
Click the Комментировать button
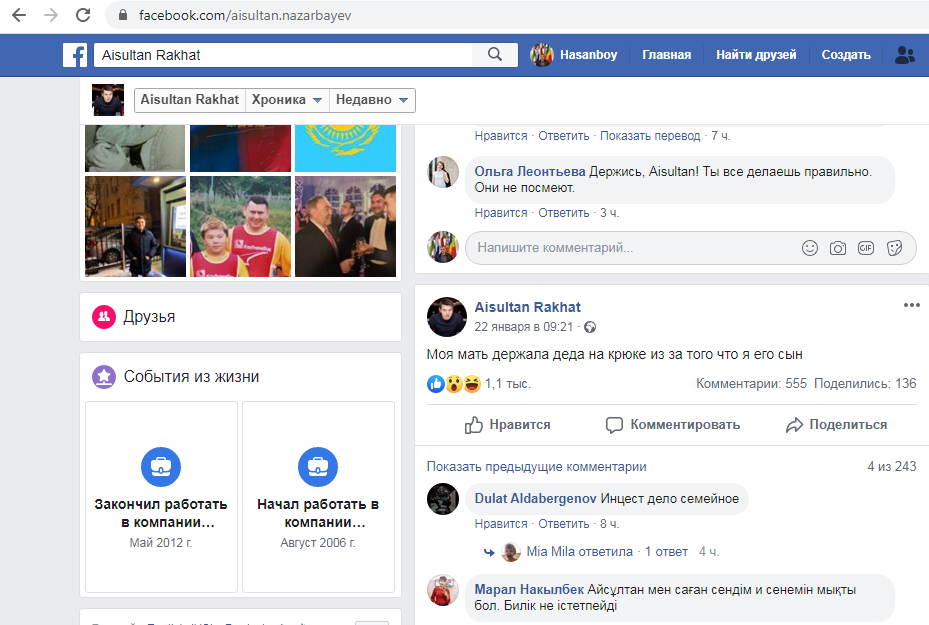673,425
